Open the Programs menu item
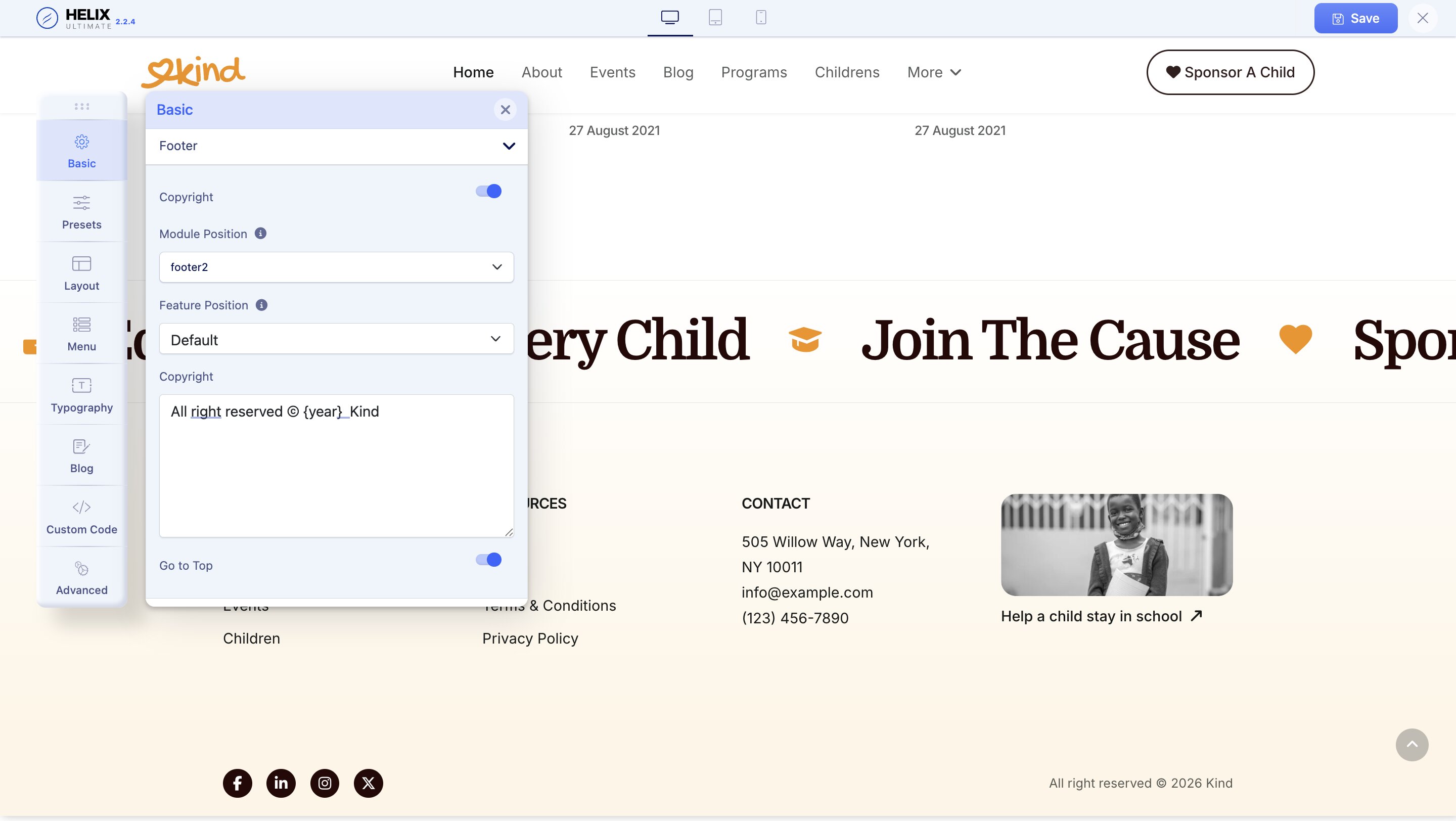This screenshot has width=1456, height=821. 753,72
